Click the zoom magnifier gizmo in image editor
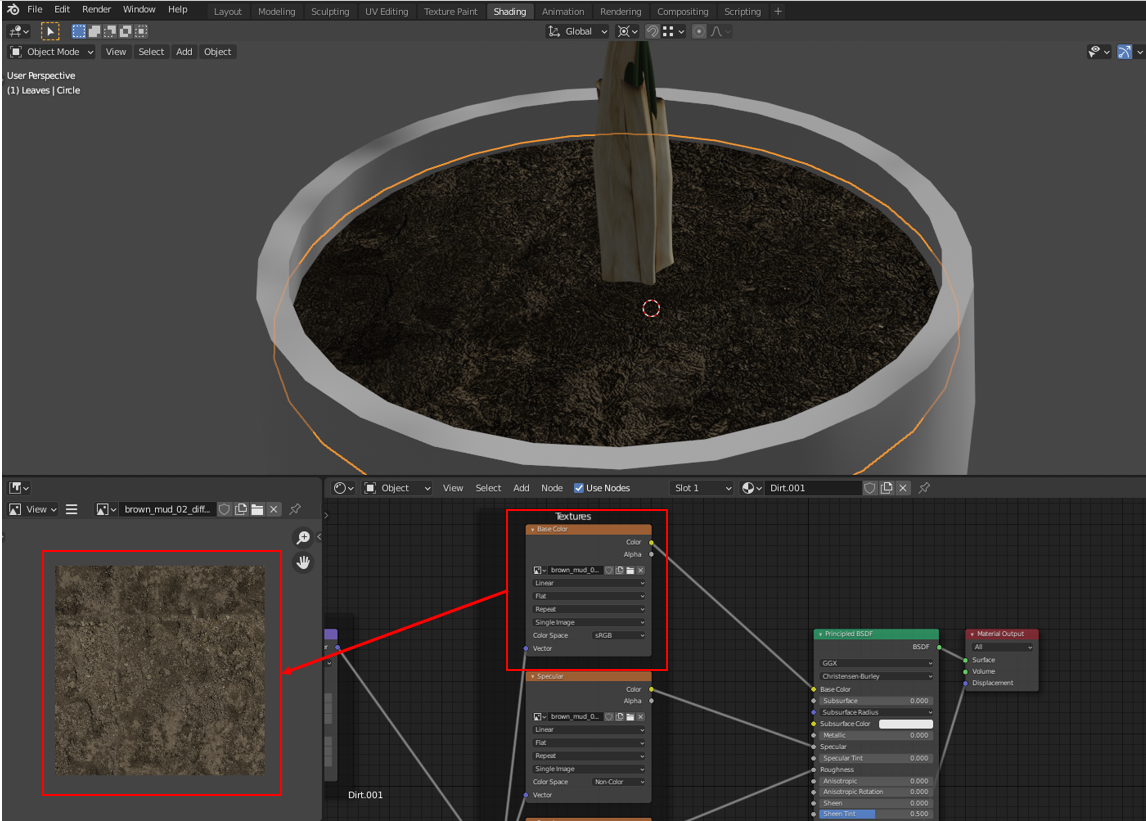 coord(303,538)
